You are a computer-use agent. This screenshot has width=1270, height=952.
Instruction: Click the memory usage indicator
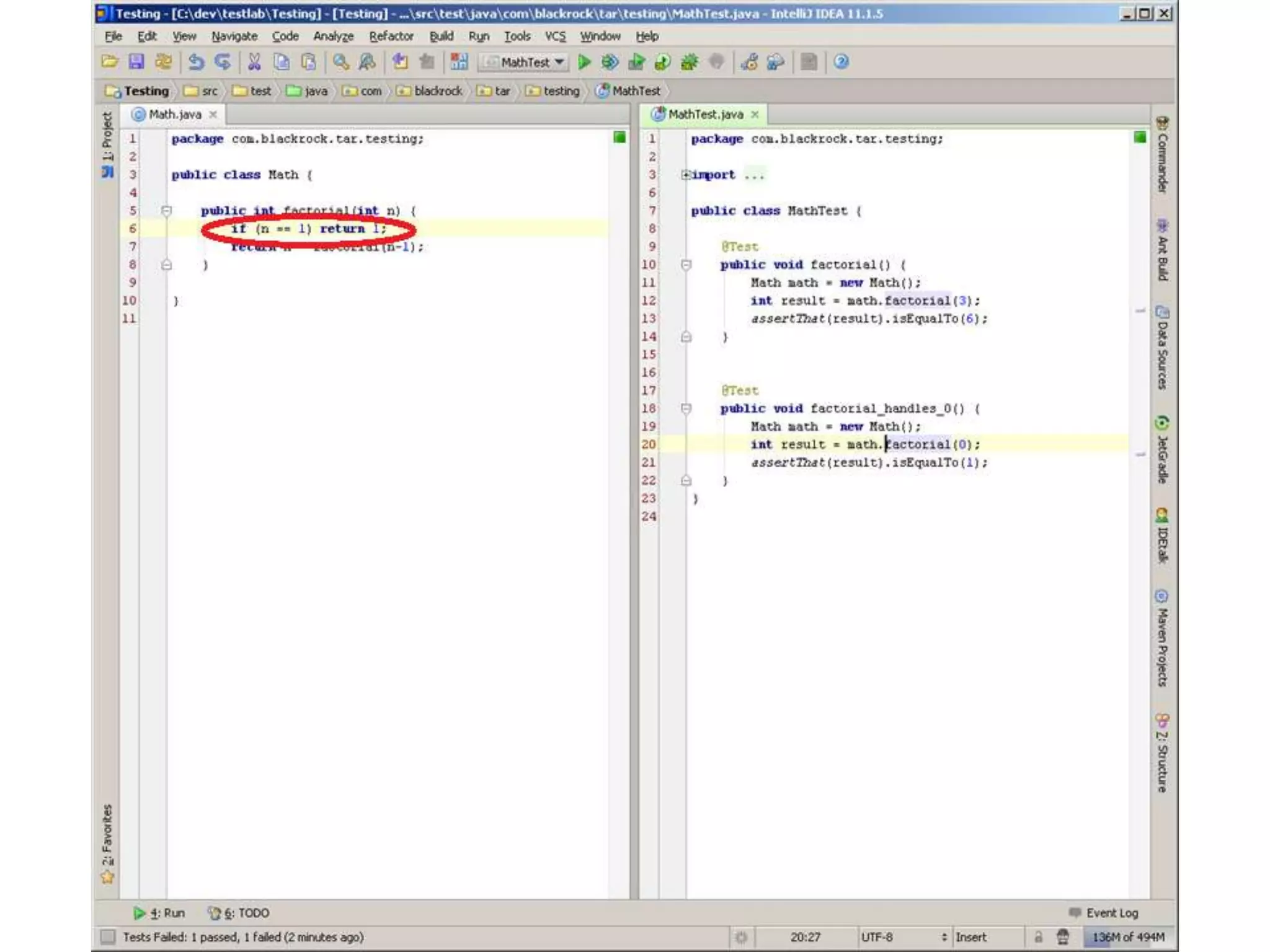pyautogui.click(x=1127, y=937)
